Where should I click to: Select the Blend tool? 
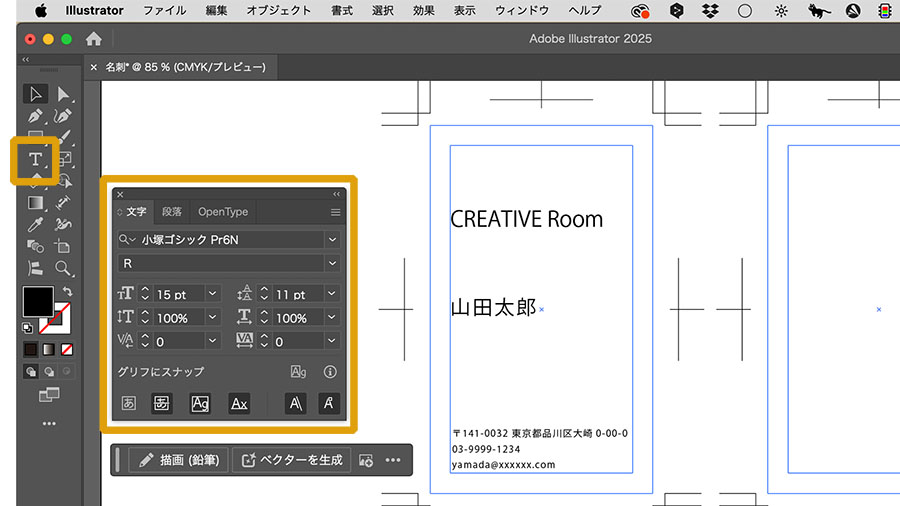pos(35,247)
